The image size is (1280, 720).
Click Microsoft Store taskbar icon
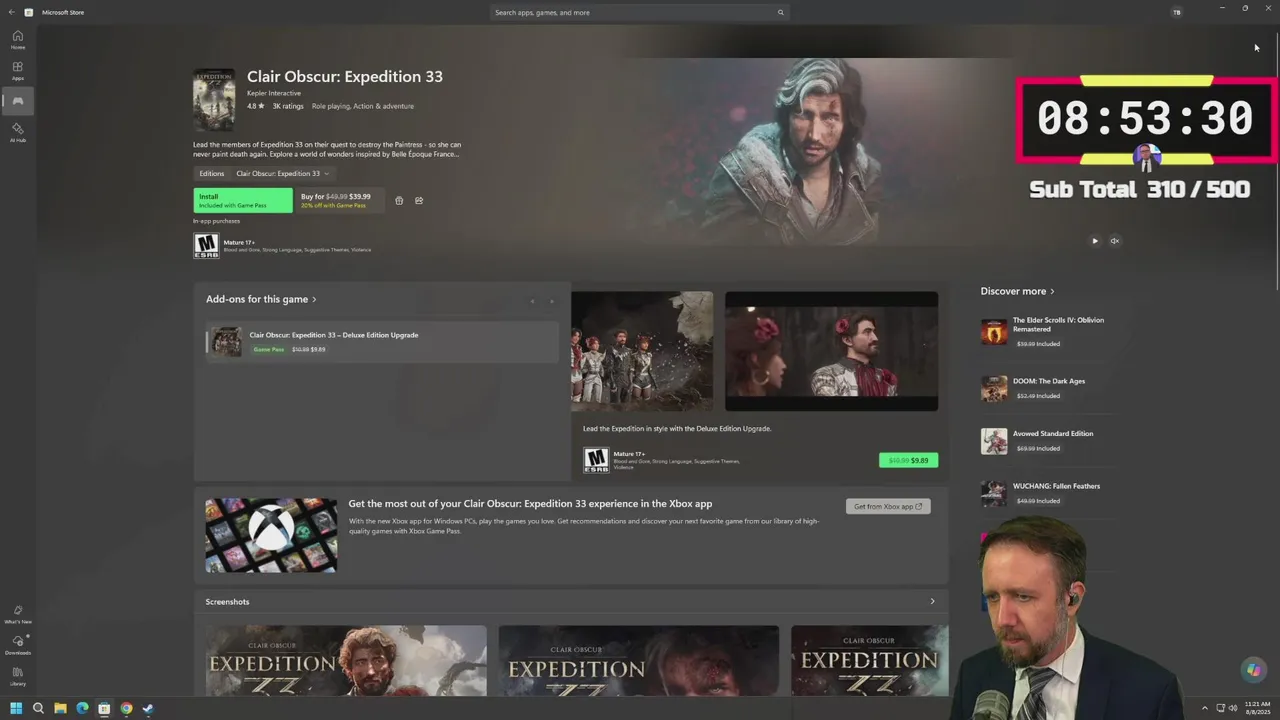point(104,708)
